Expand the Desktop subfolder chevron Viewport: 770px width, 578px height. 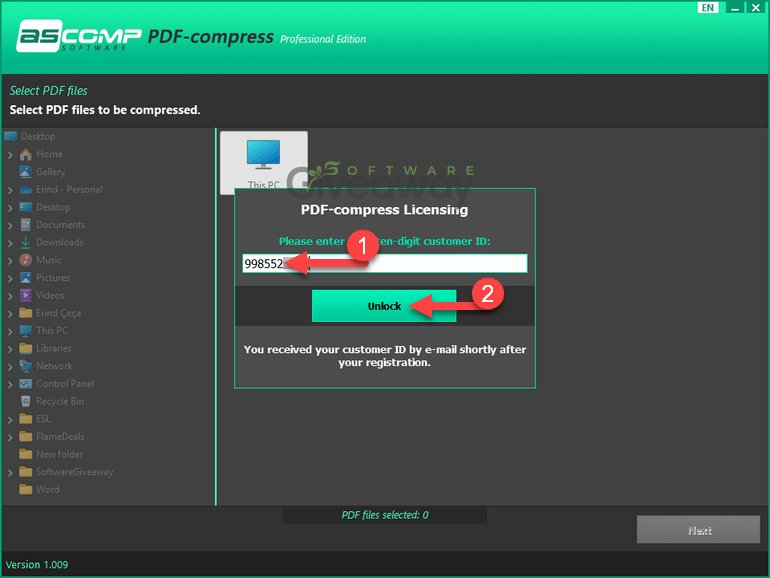[10, 208]
